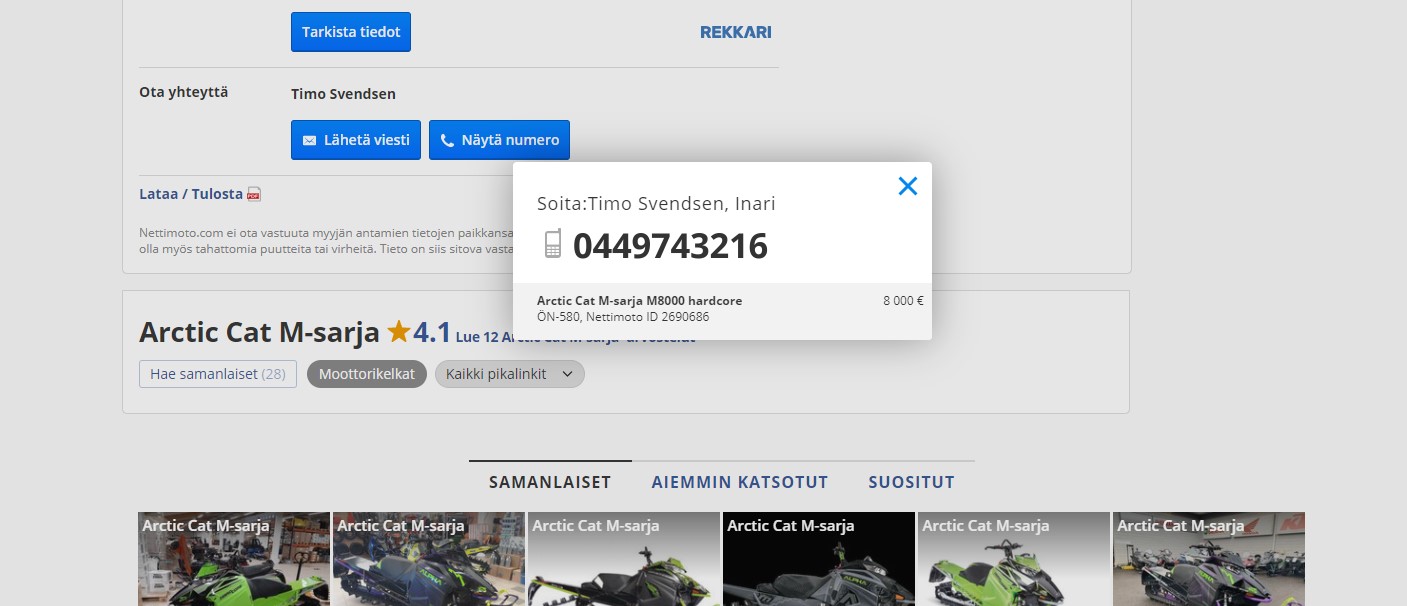Screen dimensions: 1407x606
Task: Open fifth Arctic Cat M-sarja thumbnail
Action: pos(1014,559)
